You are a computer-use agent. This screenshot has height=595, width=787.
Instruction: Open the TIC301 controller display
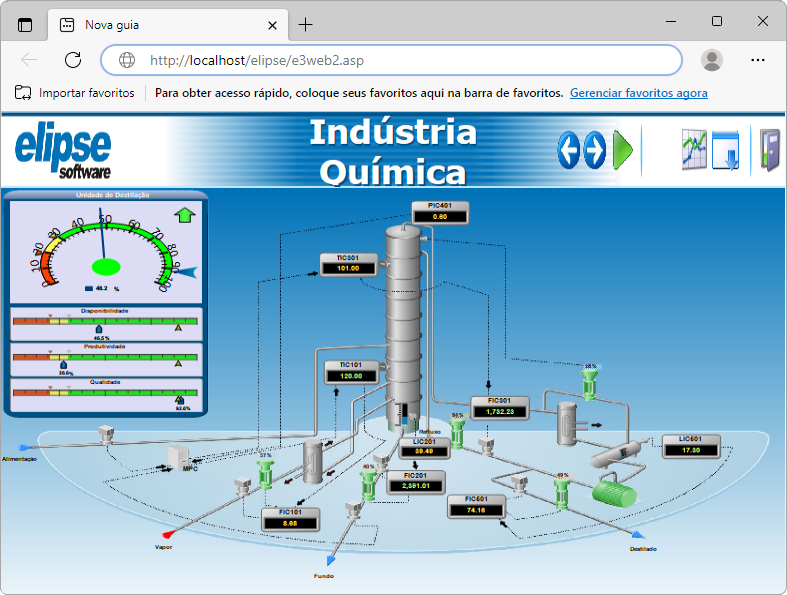coord(348,264)
